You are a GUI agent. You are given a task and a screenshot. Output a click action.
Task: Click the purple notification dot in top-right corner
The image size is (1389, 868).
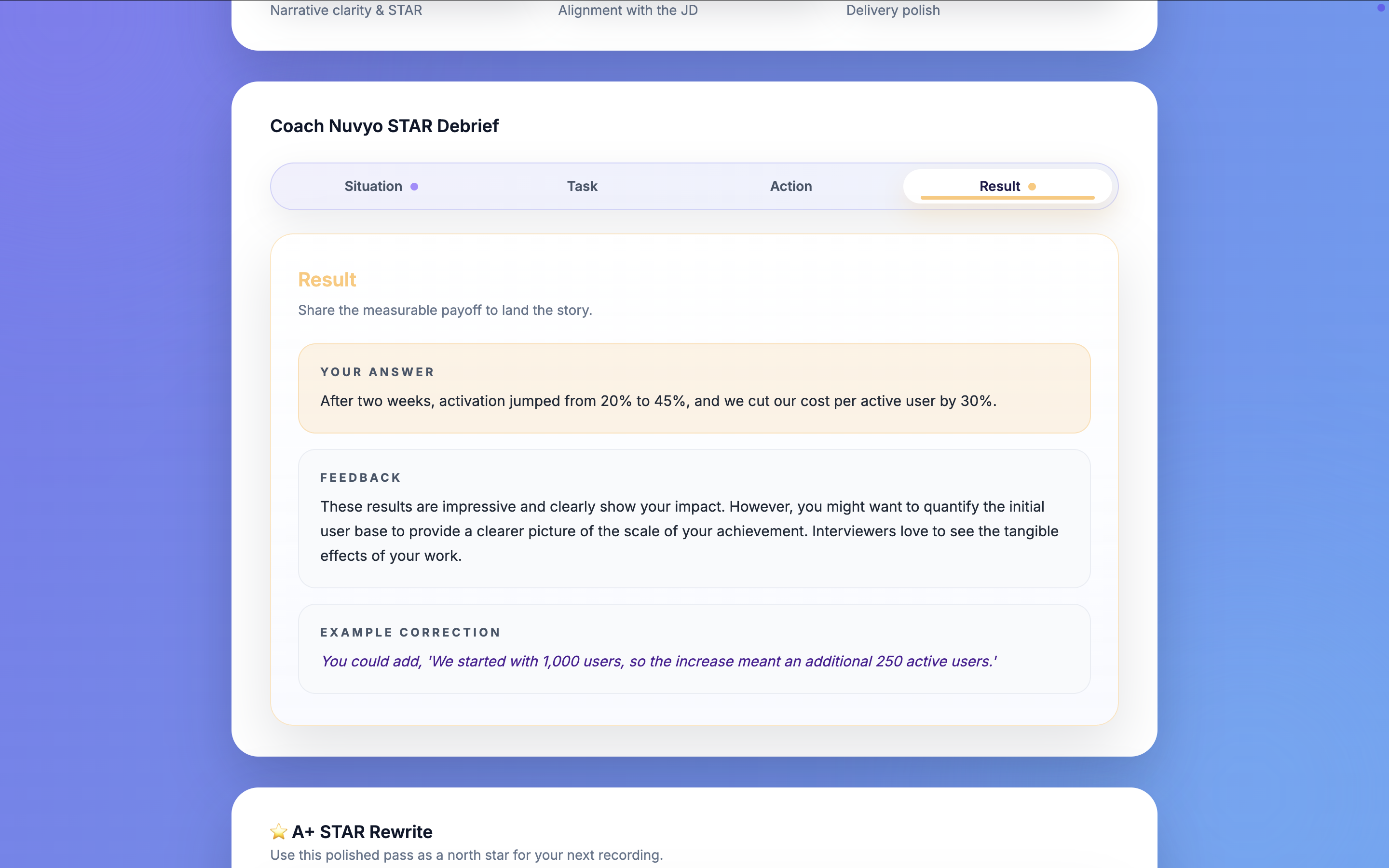1380,8
